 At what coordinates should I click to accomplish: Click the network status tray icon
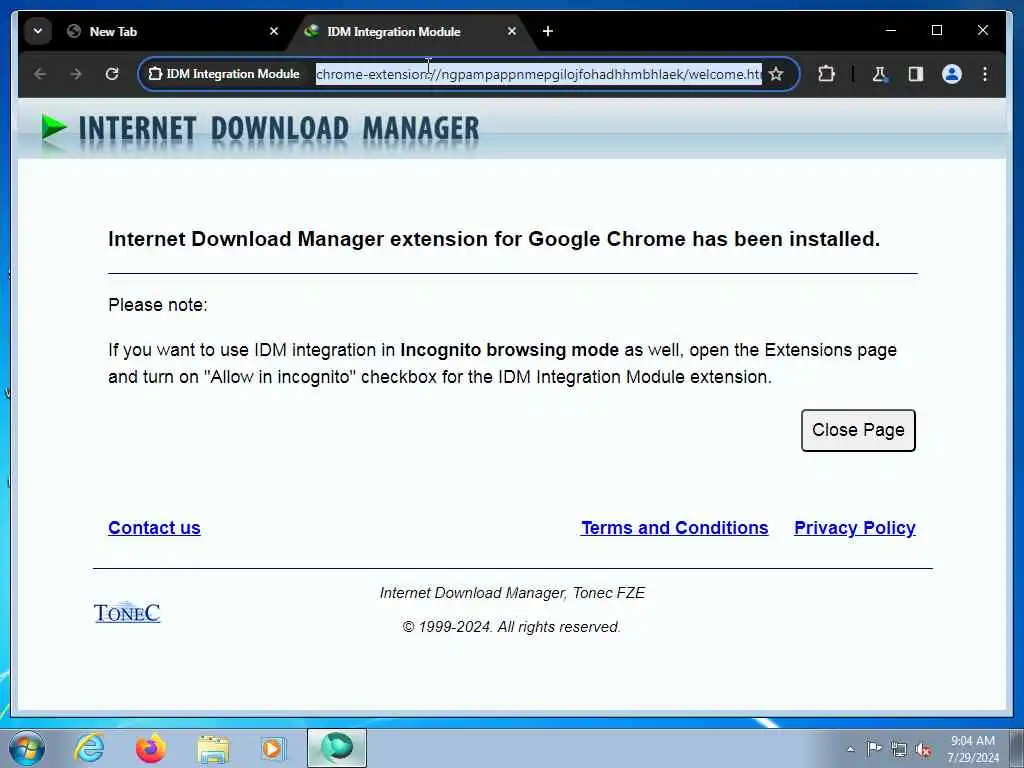coord(899,749)
